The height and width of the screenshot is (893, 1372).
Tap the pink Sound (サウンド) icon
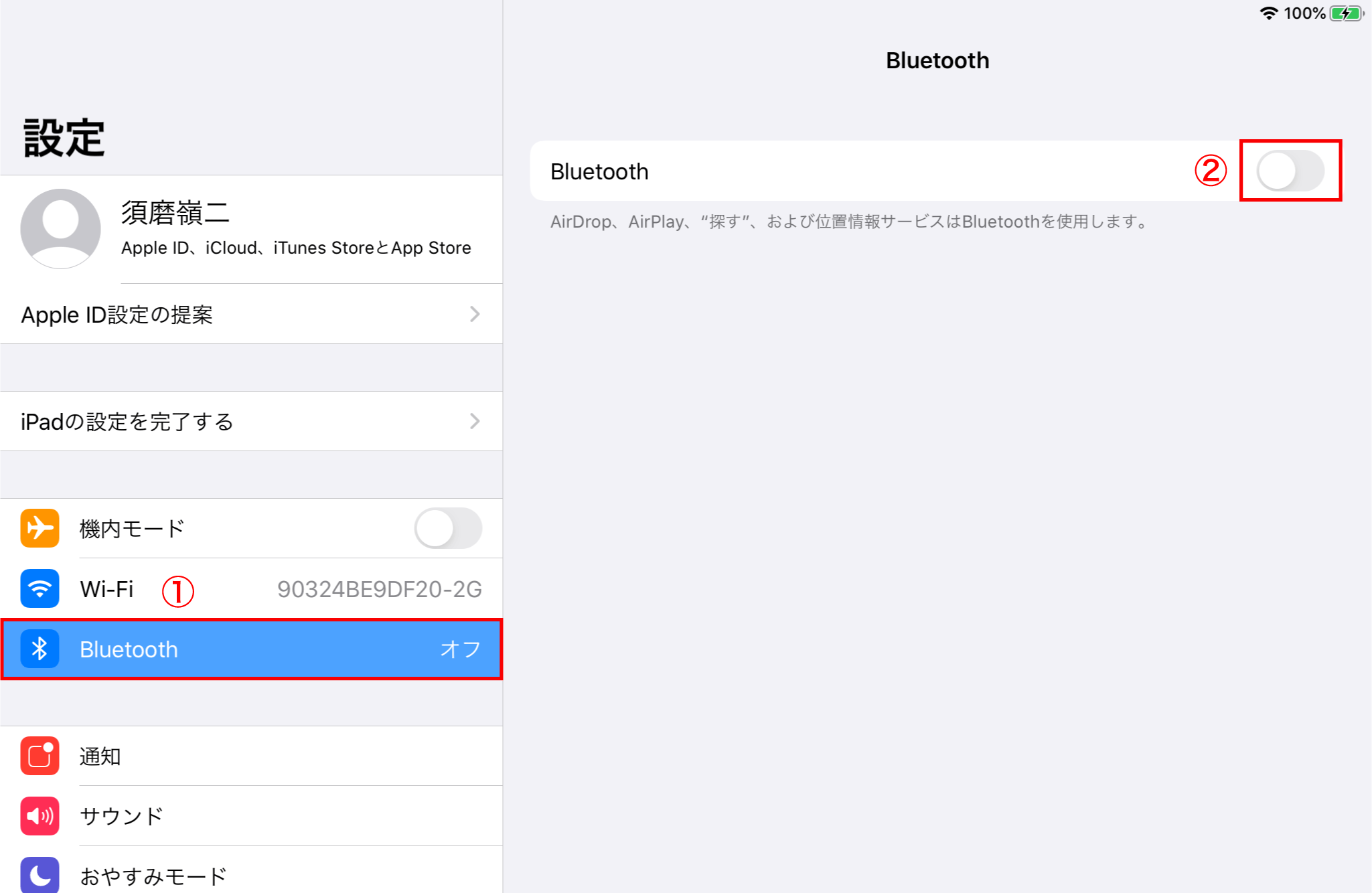pos(40,816)
